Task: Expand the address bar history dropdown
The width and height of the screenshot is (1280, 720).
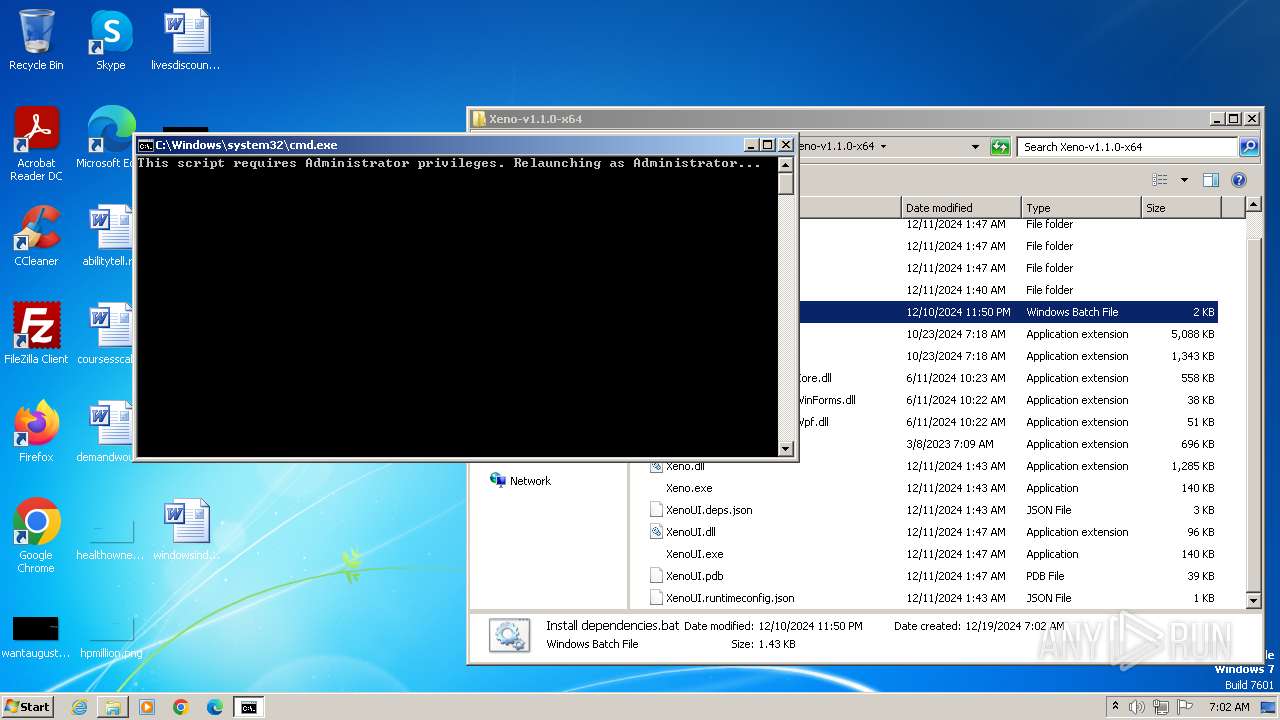Action: click(975, 147)
